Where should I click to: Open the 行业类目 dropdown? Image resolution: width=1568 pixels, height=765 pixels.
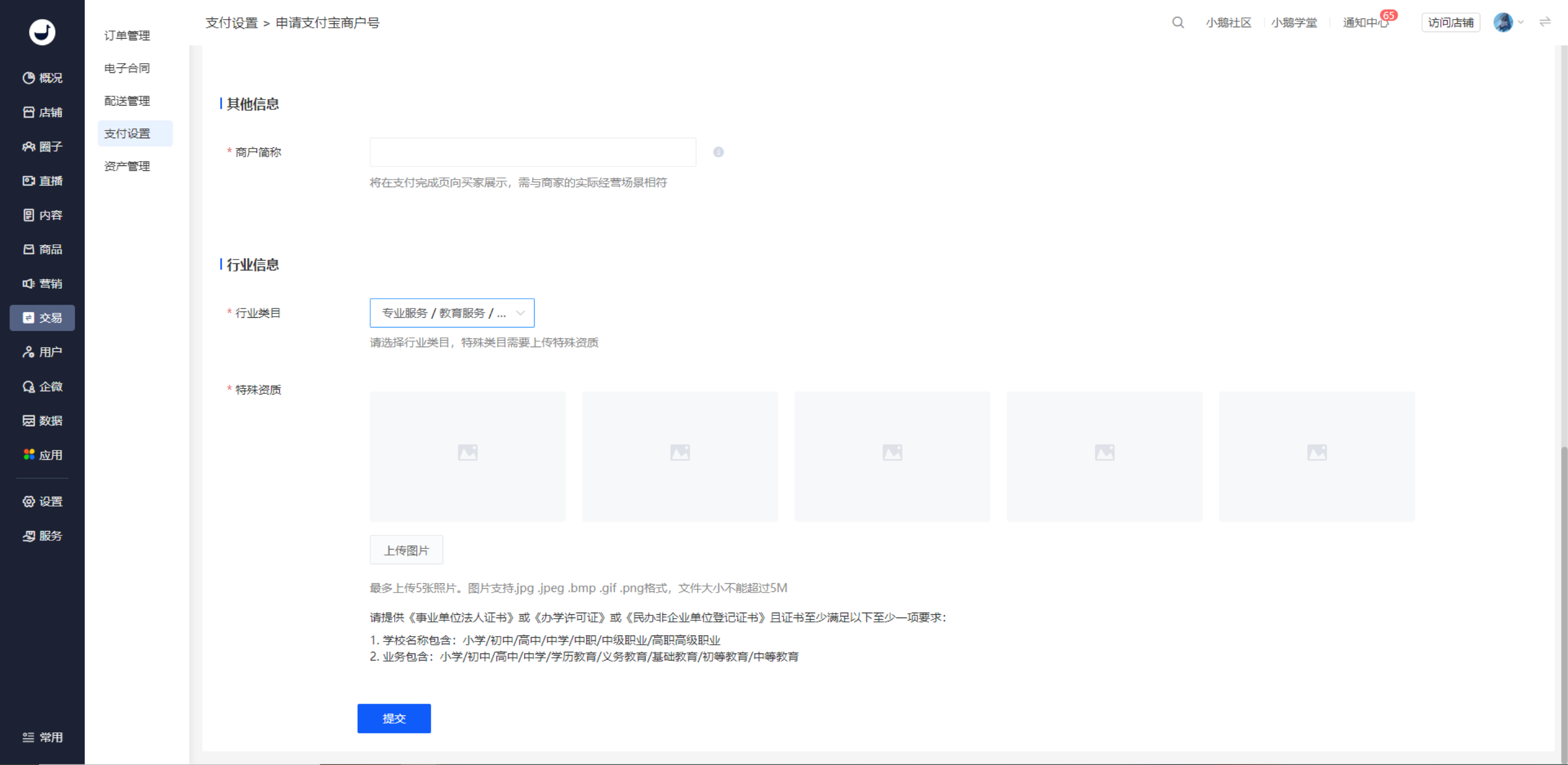pyautogui.click(x=452, y=312)
